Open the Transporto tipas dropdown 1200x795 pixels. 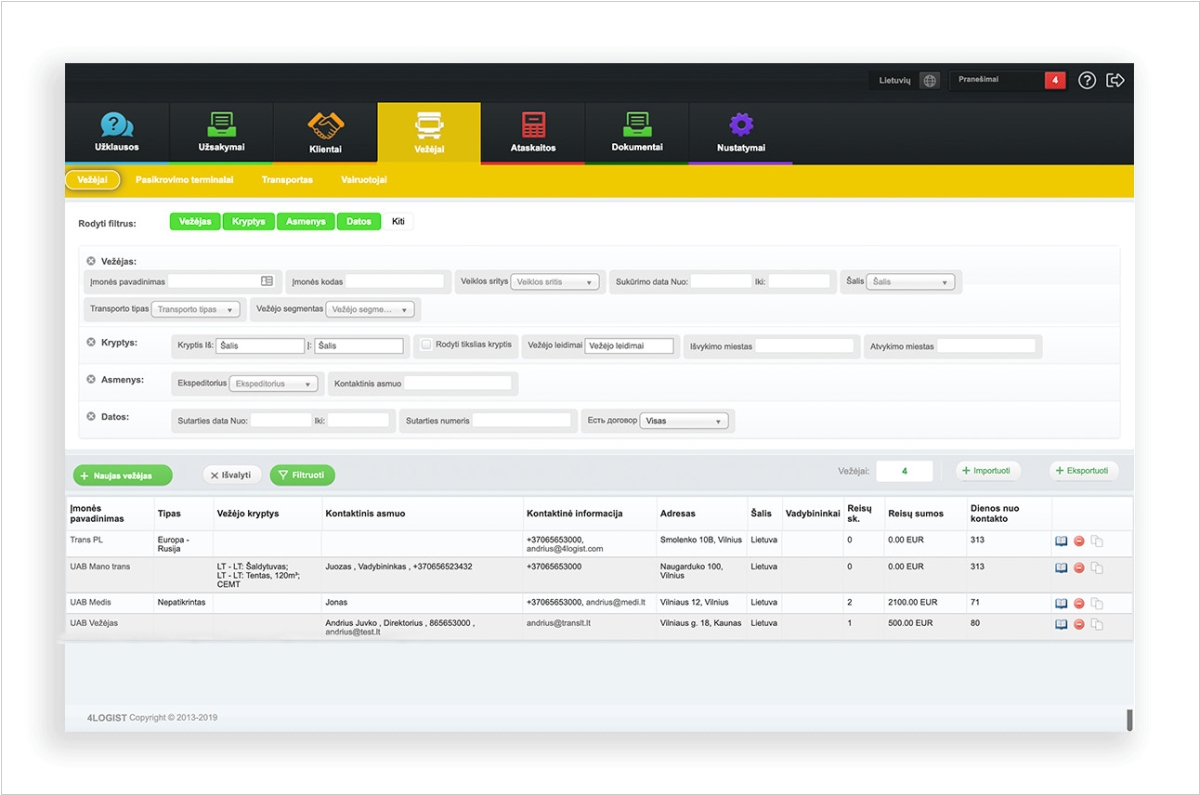point(196,310)
